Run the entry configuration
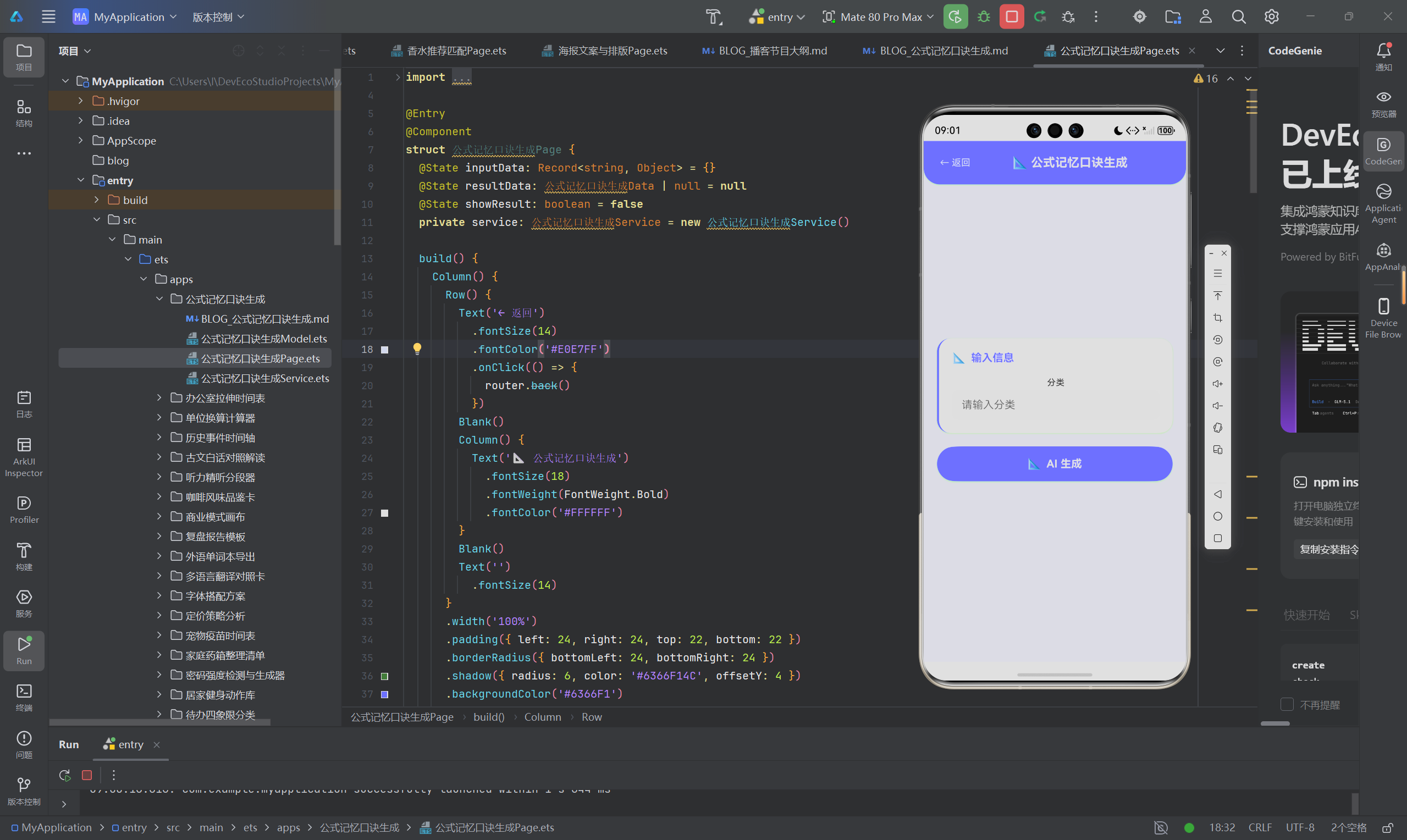 click(955, 16)
